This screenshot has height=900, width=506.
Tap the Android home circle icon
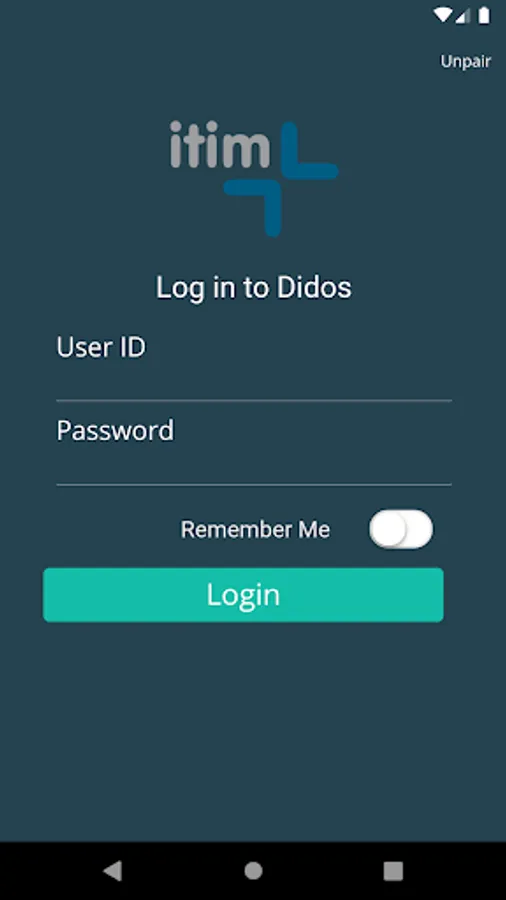[253, 870]
